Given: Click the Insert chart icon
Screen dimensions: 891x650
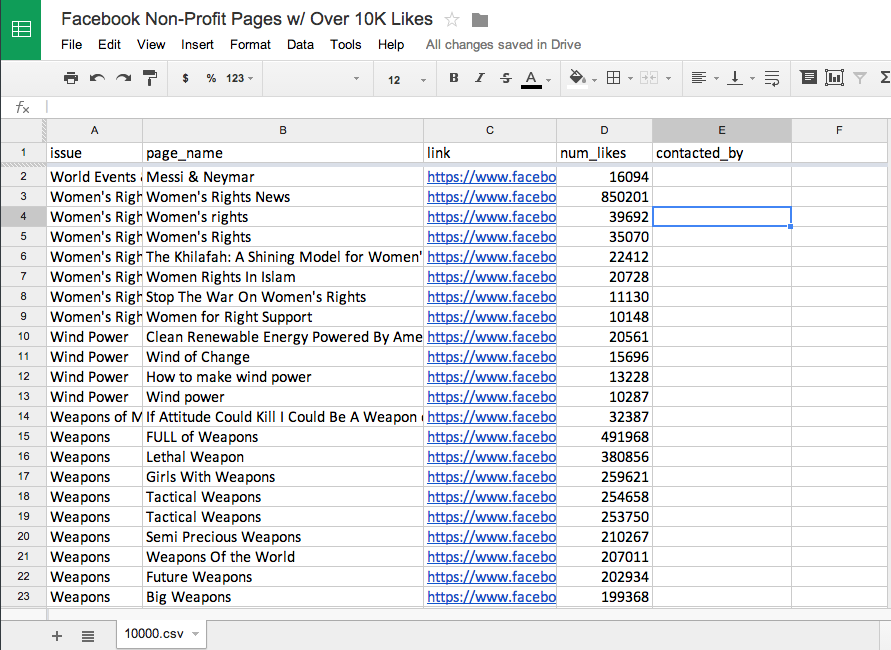Looking at the screenshot, I should [x=834, y=77].
